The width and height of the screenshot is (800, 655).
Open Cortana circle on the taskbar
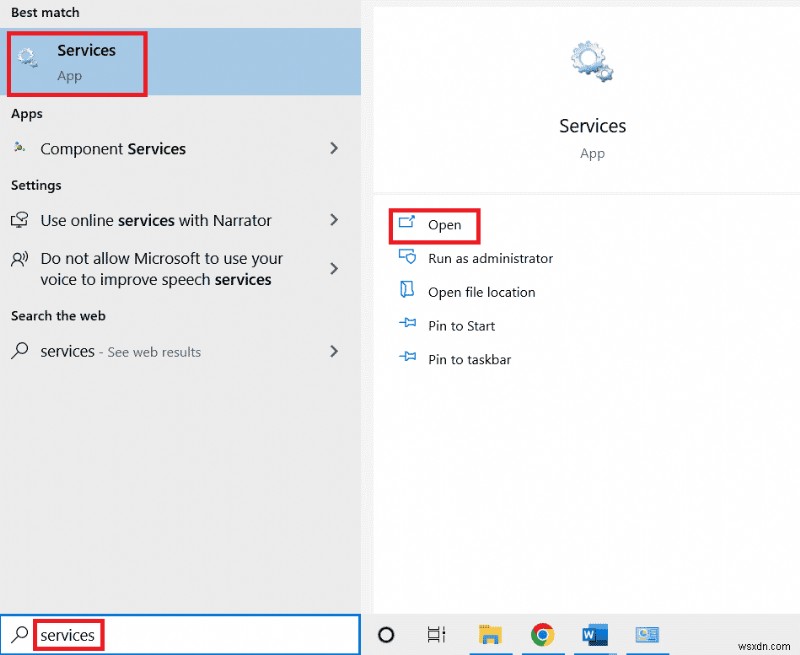coord(386,635)
